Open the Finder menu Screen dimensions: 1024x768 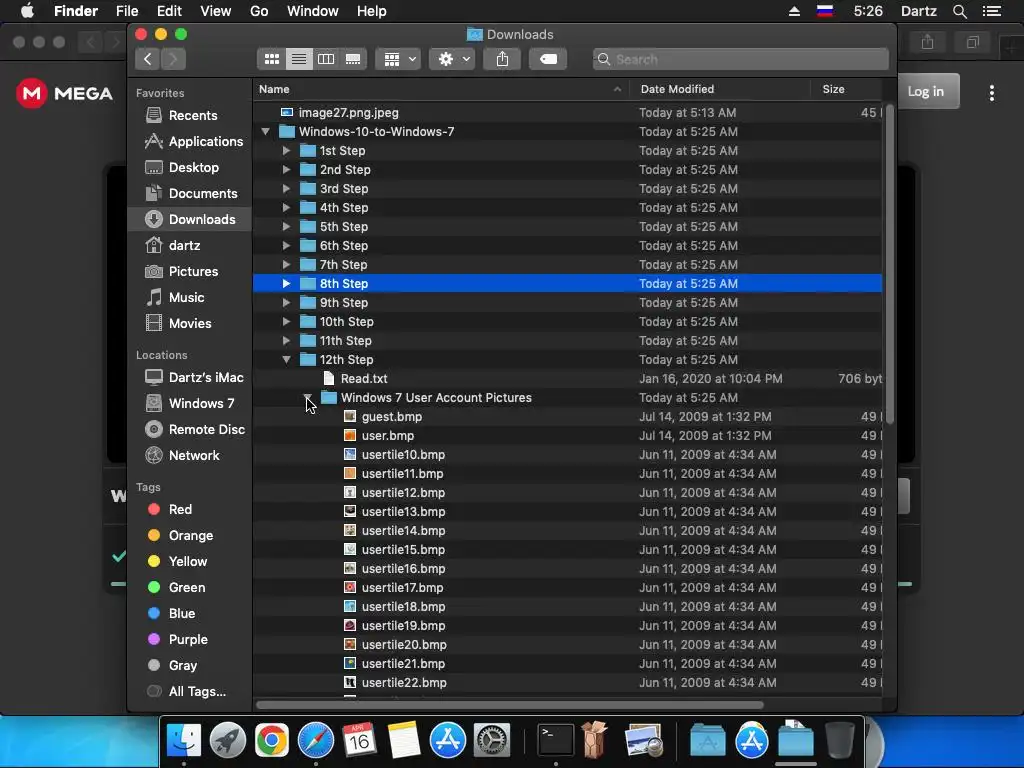[x=76, y=11]
